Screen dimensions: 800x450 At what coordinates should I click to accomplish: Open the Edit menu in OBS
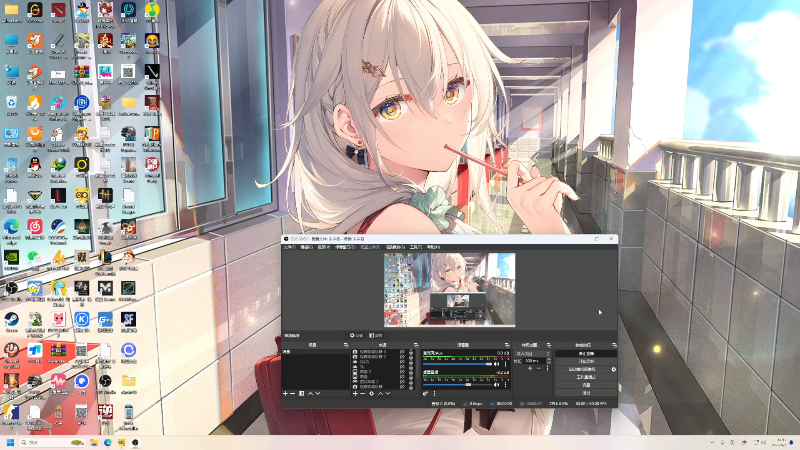coord(306,247)
